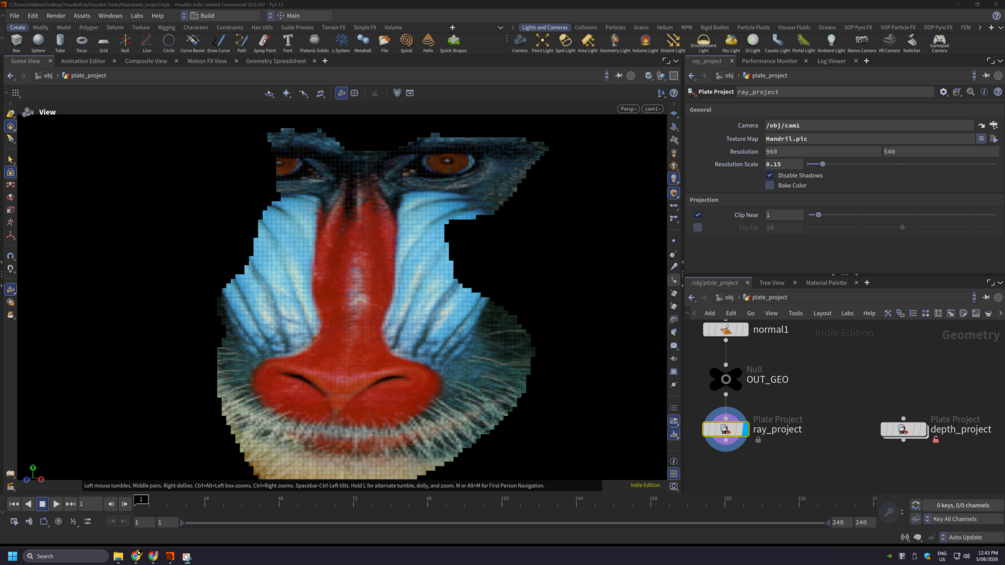Select the OUT_GEO null node
The width and height of the screenshot is (1005, 565).
726,379
